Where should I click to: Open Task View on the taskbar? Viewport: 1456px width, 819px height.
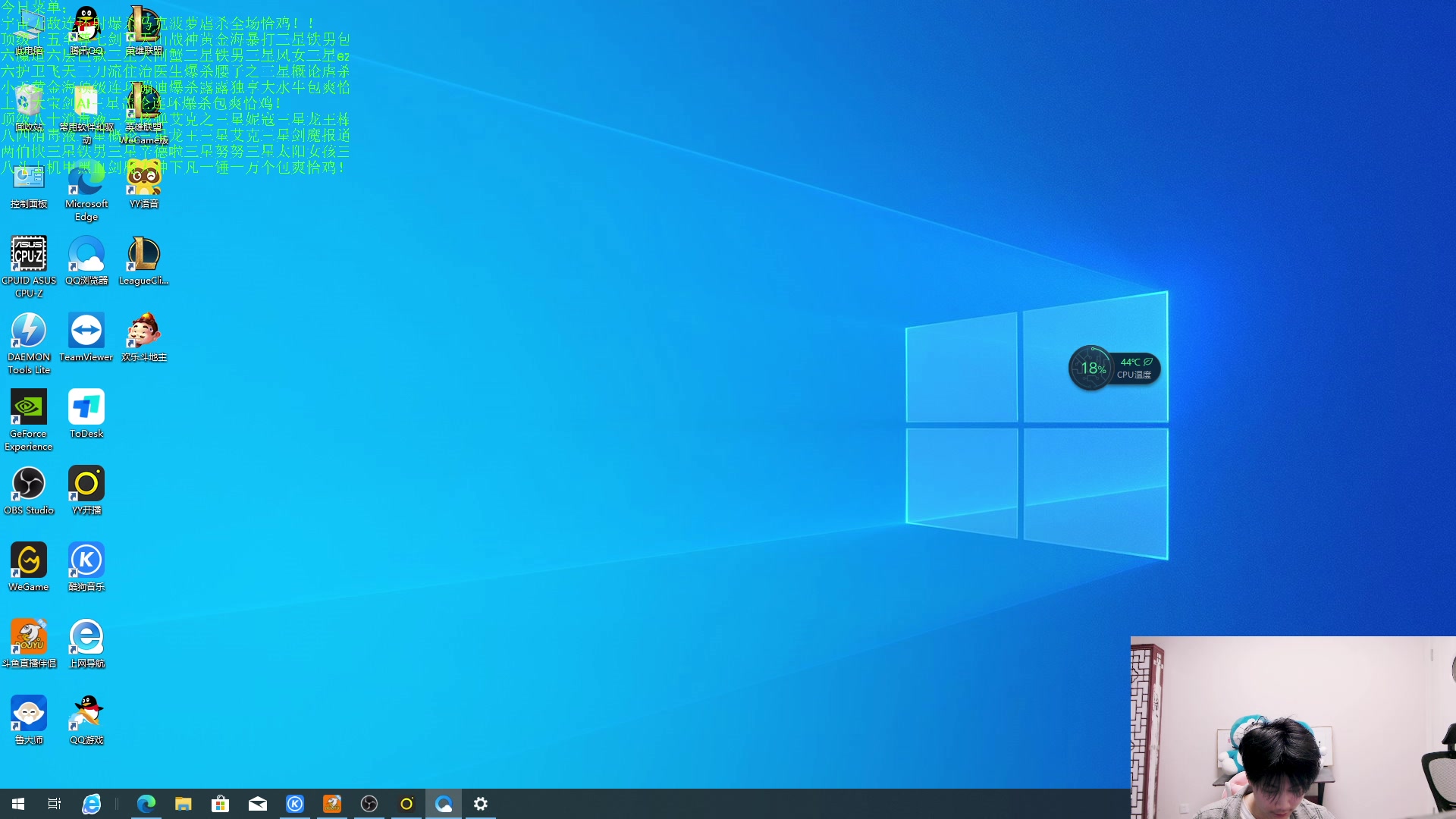(54, 804)
